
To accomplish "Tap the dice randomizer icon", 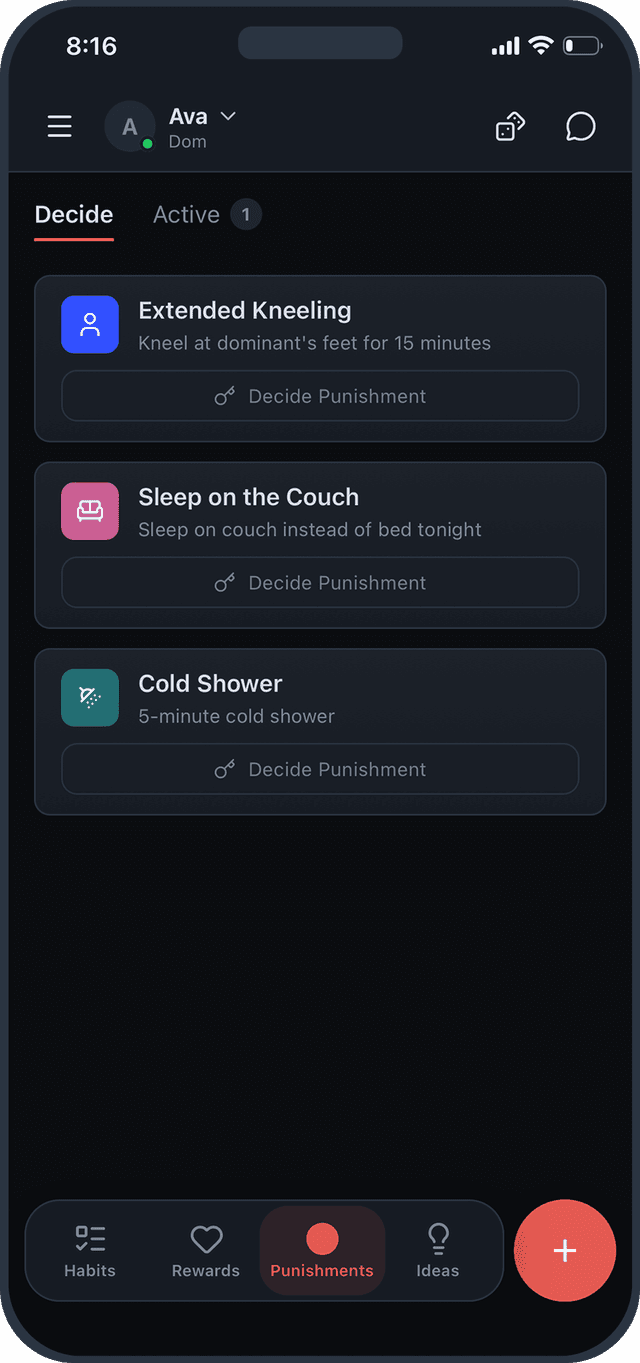I will (510, 126).
